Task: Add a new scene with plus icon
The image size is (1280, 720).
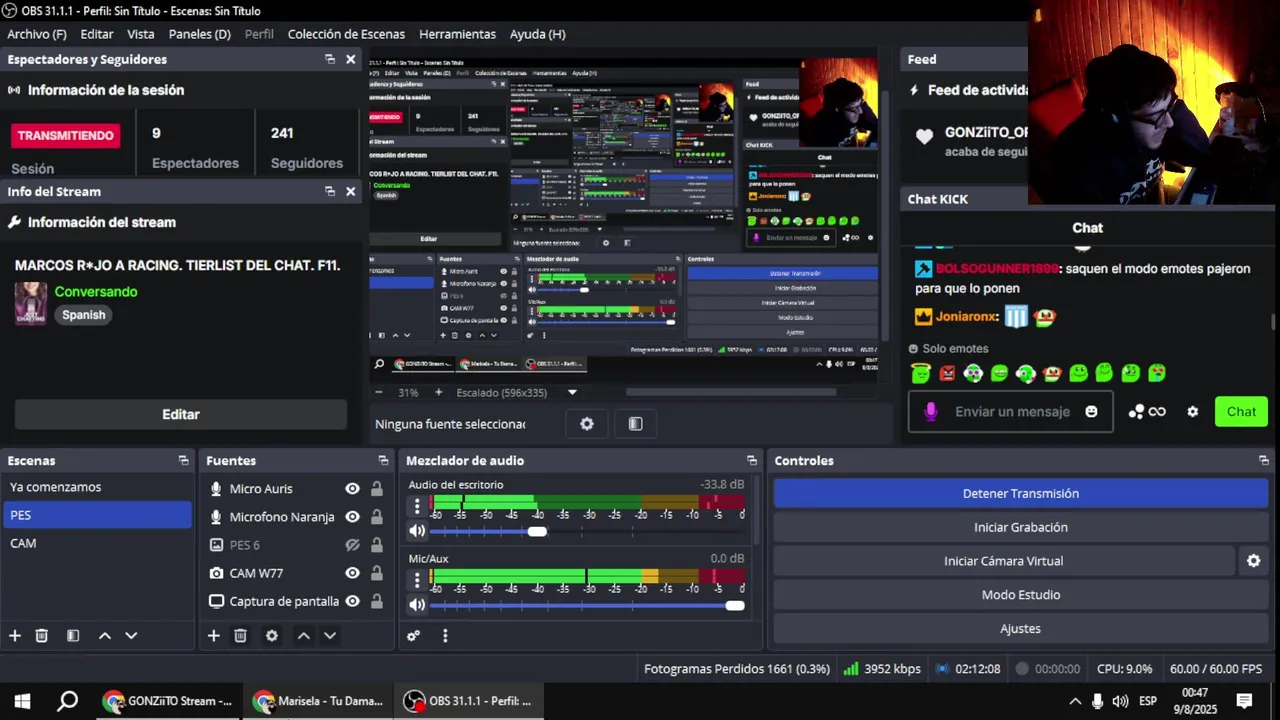Action: coord(15,636)
